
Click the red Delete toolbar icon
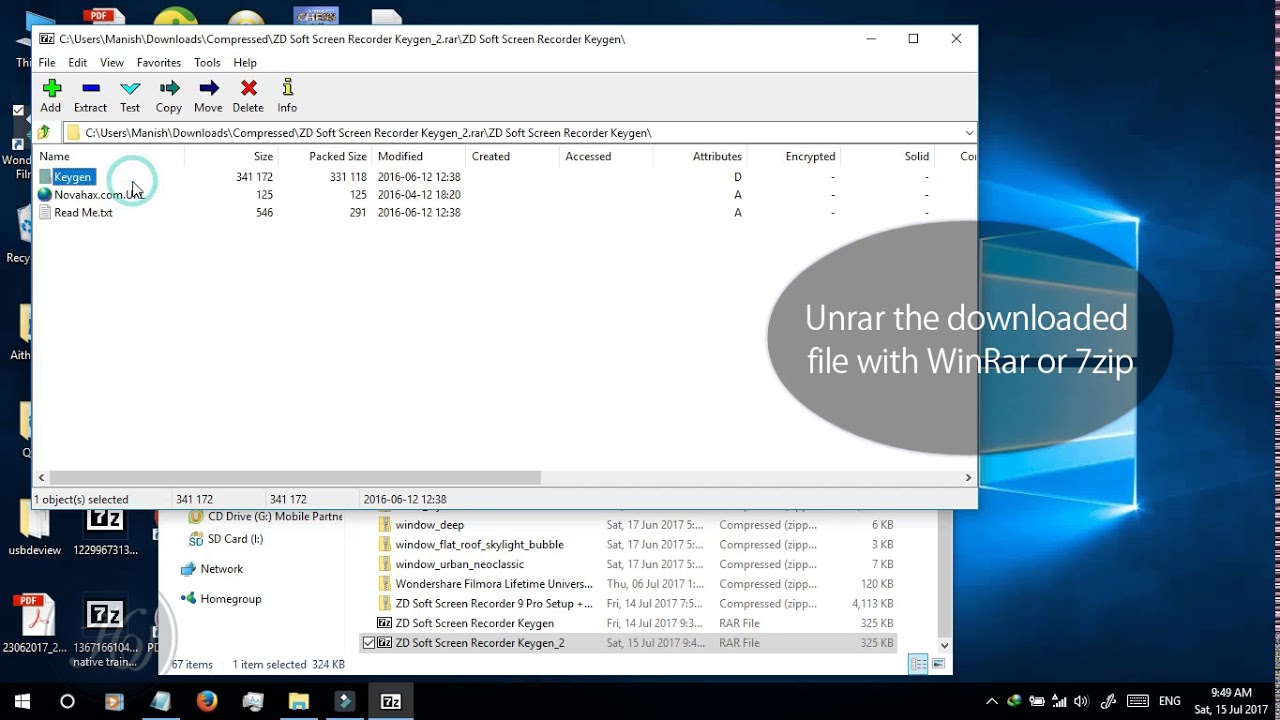[x=248, y=96]
